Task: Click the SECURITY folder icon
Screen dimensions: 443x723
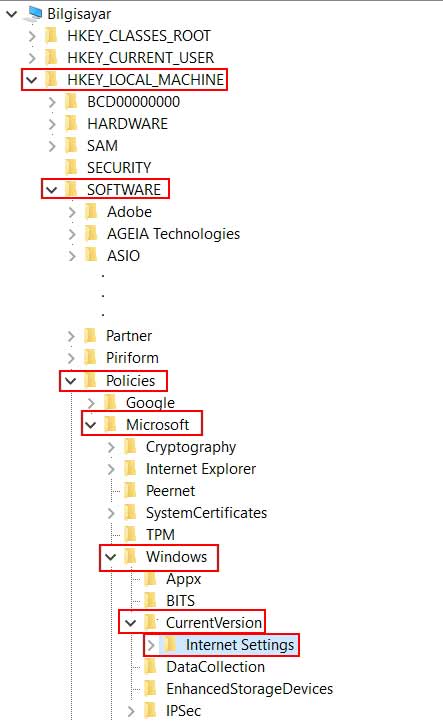Action: 71,167
